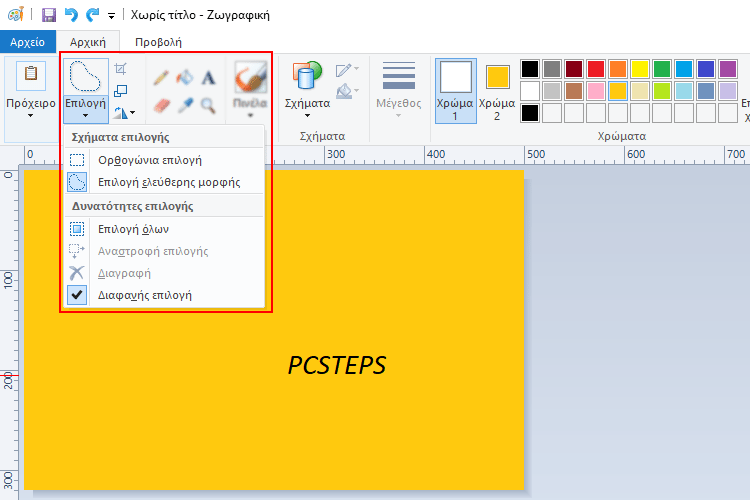Toggle the Διαφανής επιλογή checkmark
750x500 pixels.
[x=164, y=295]
